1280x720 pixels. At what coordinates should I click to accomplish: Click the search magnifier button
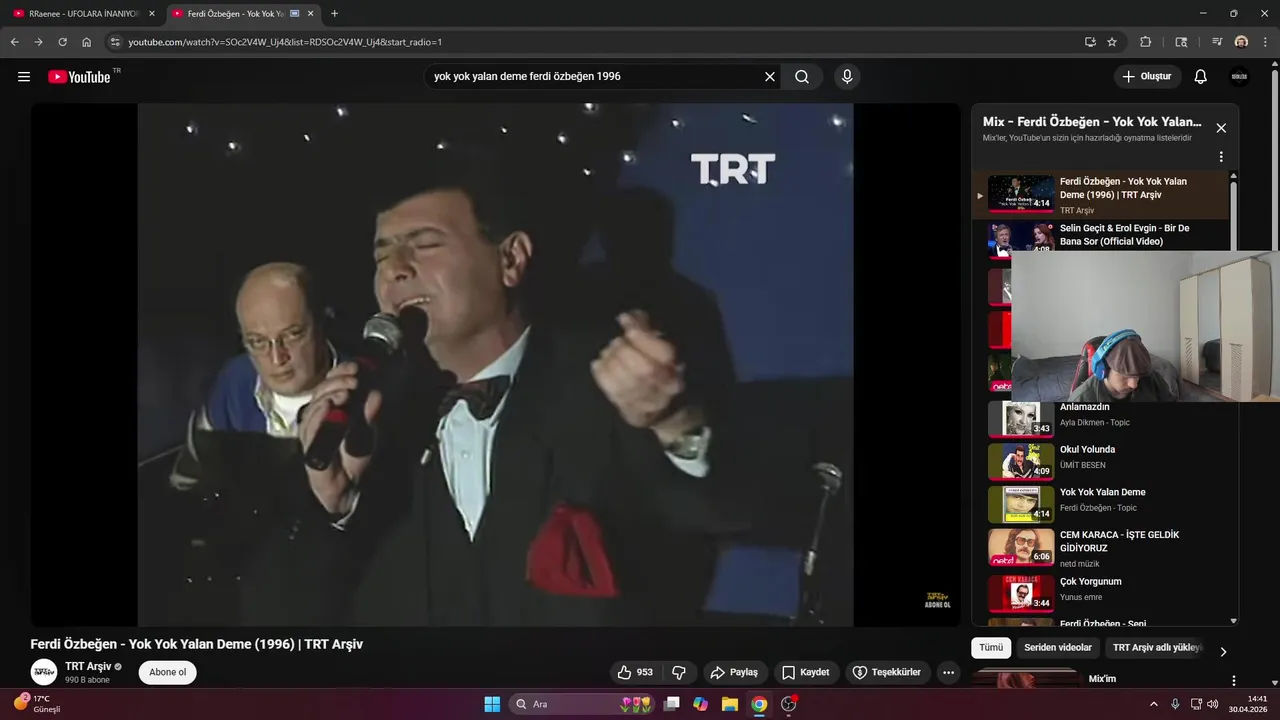point(802,77)
